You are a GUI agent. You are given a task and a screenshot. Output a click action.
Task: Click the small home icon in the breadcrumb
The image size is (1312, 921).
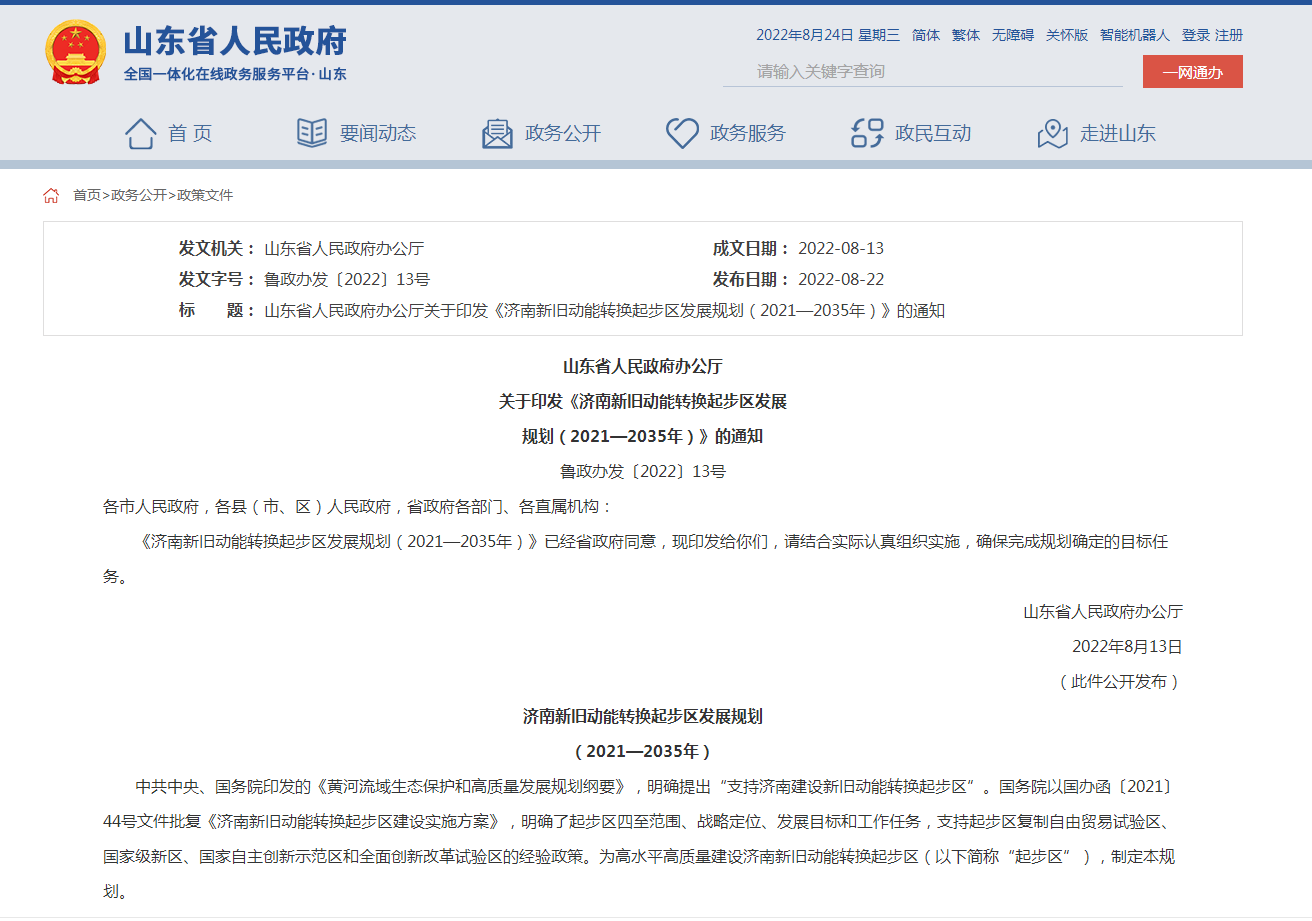coord(50,195)
